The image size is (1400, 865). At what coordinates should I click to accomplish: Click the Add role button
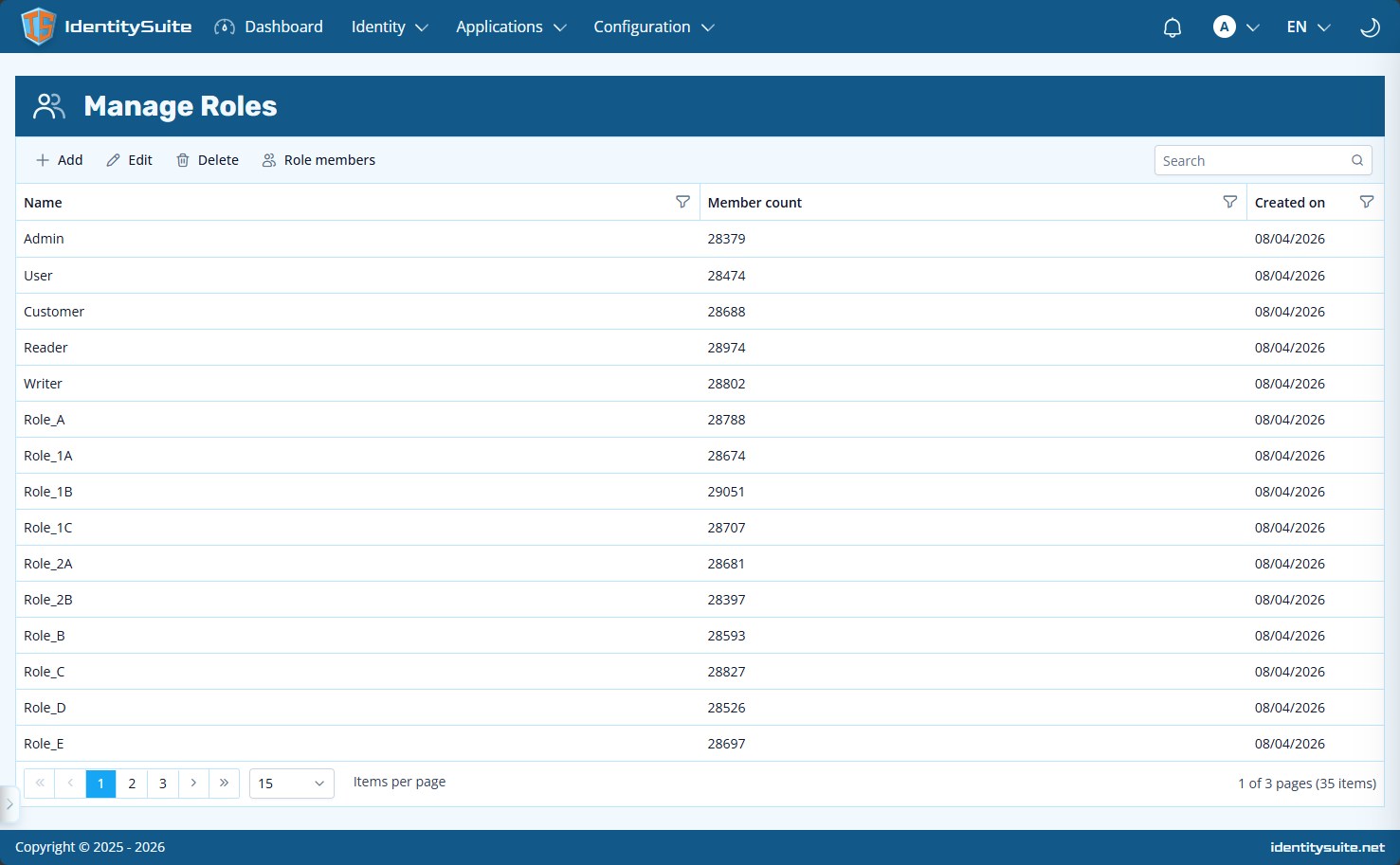pyautogui.click(x=59, y=160)
